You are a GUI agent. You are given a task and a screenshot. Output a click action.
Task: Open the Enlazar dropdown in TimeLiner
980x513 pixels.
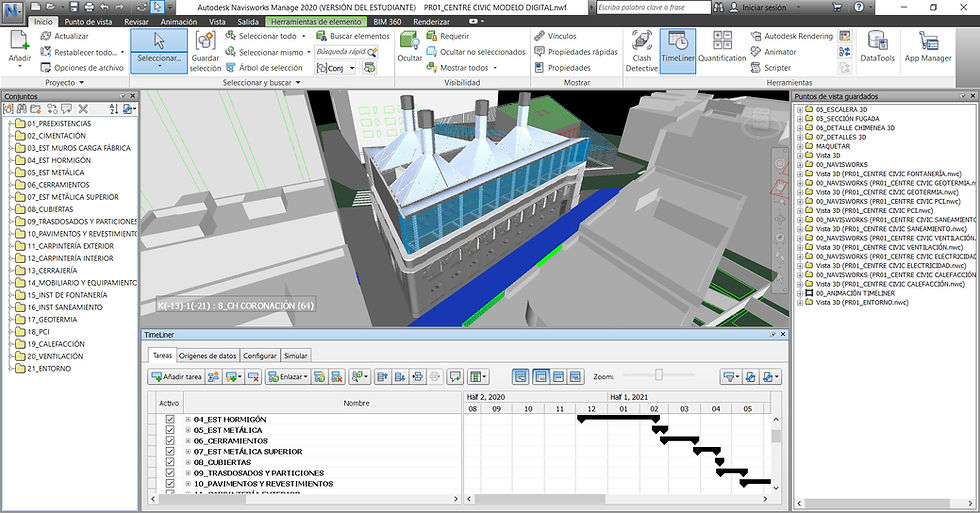[x=288, y=377]
